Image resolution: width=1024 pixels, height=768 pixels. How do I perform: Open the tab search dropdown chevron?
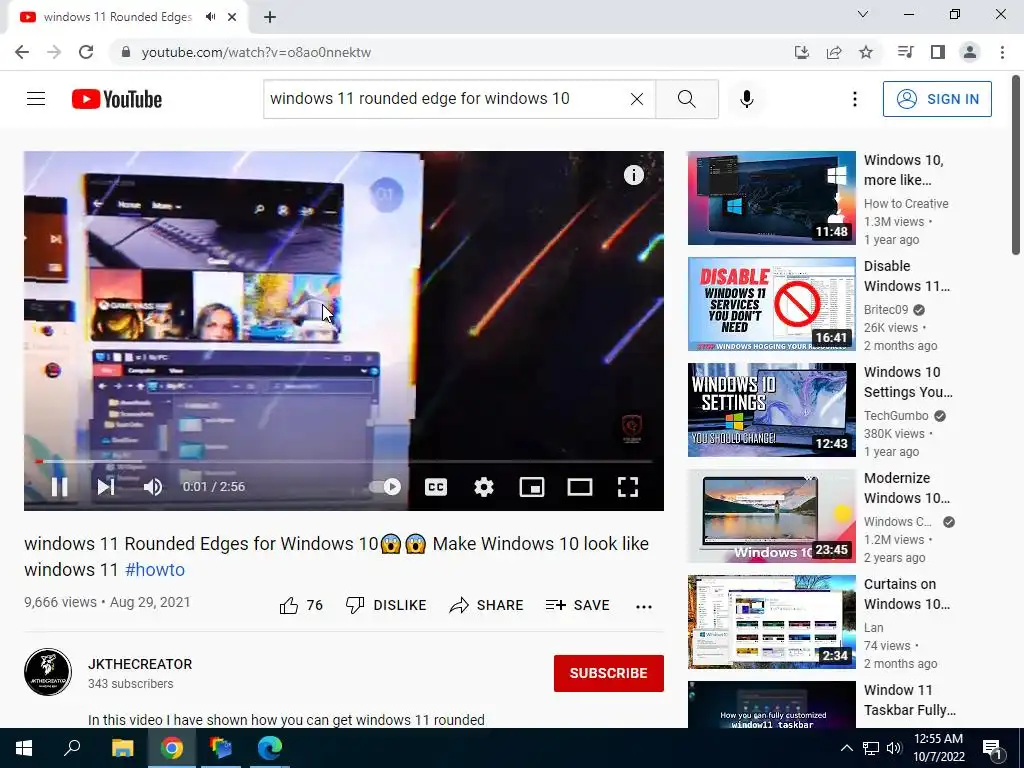click(863, 14)
